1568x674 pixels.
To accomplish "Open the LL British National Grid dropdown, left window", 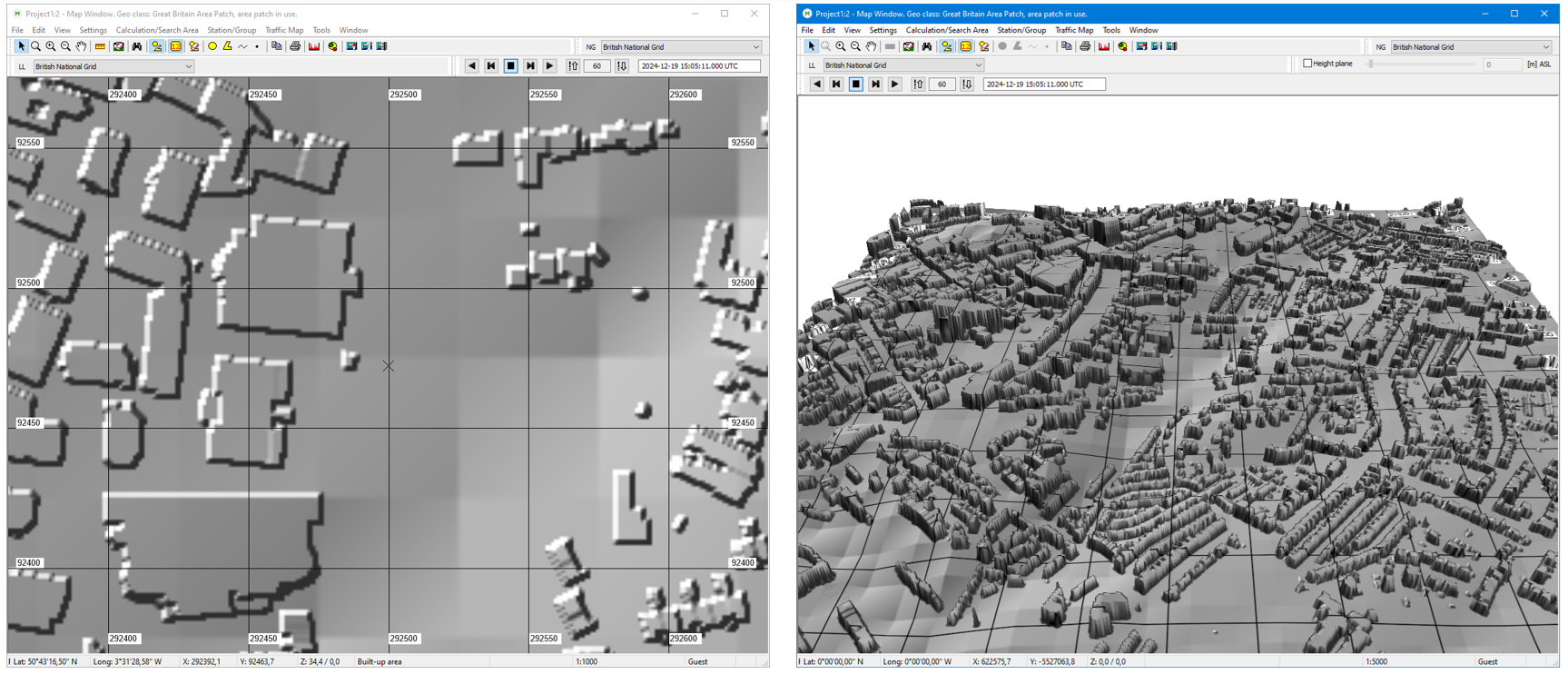I will (x=188, y=66).
